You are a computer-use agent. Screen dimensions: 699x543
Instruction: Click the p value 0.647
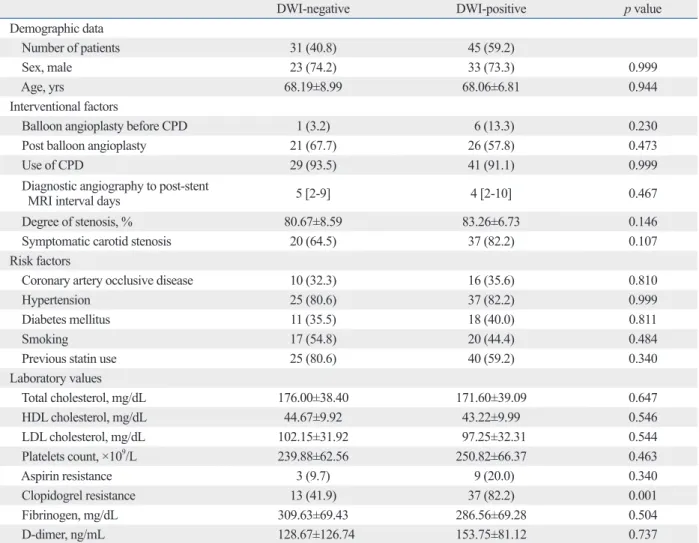click(642, 398)
